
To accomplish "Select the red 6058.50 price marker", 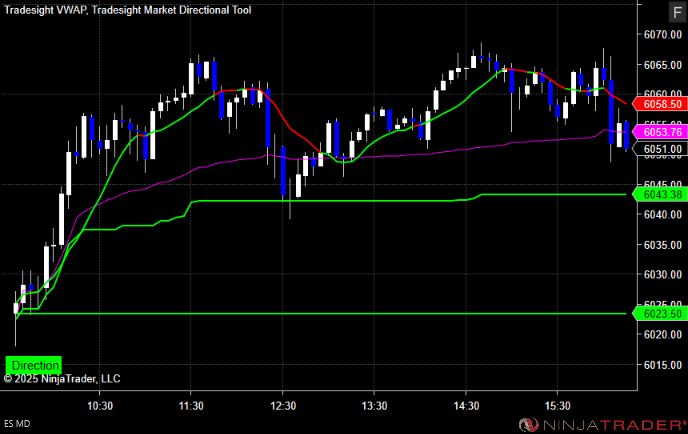I will (660, 104).
